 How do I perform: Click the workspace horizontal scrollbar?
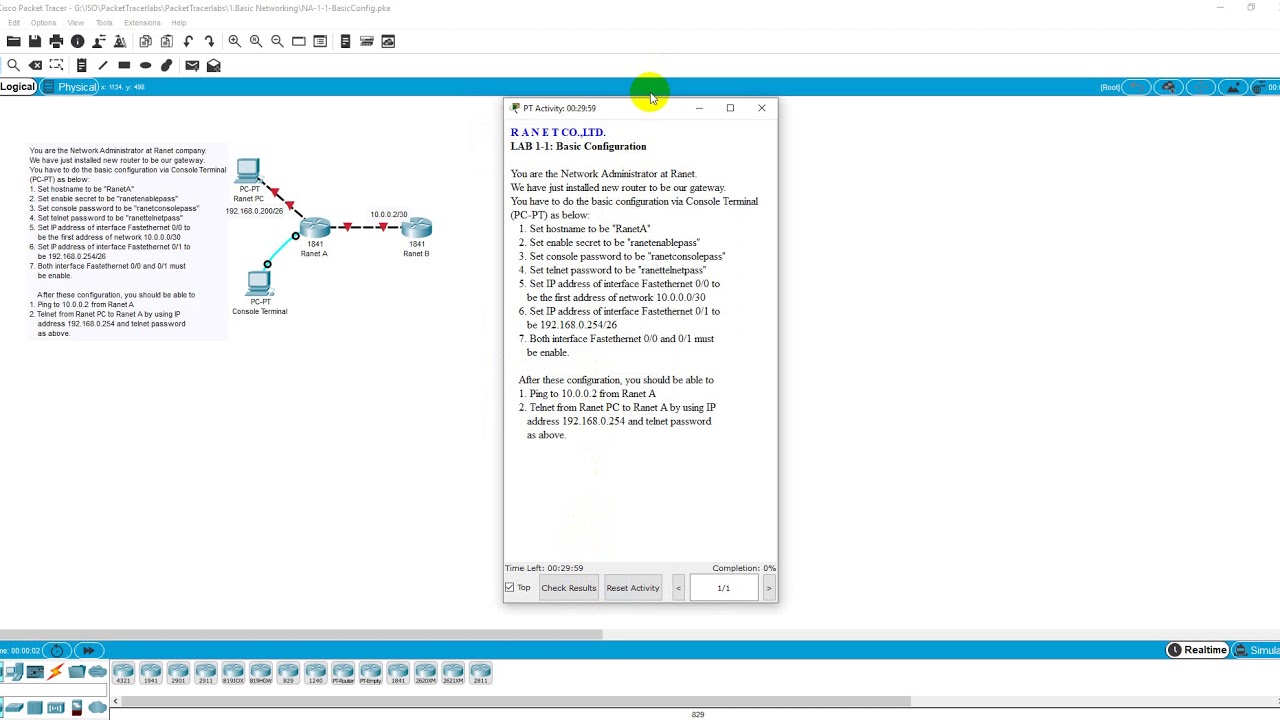[x=301, y=634]
